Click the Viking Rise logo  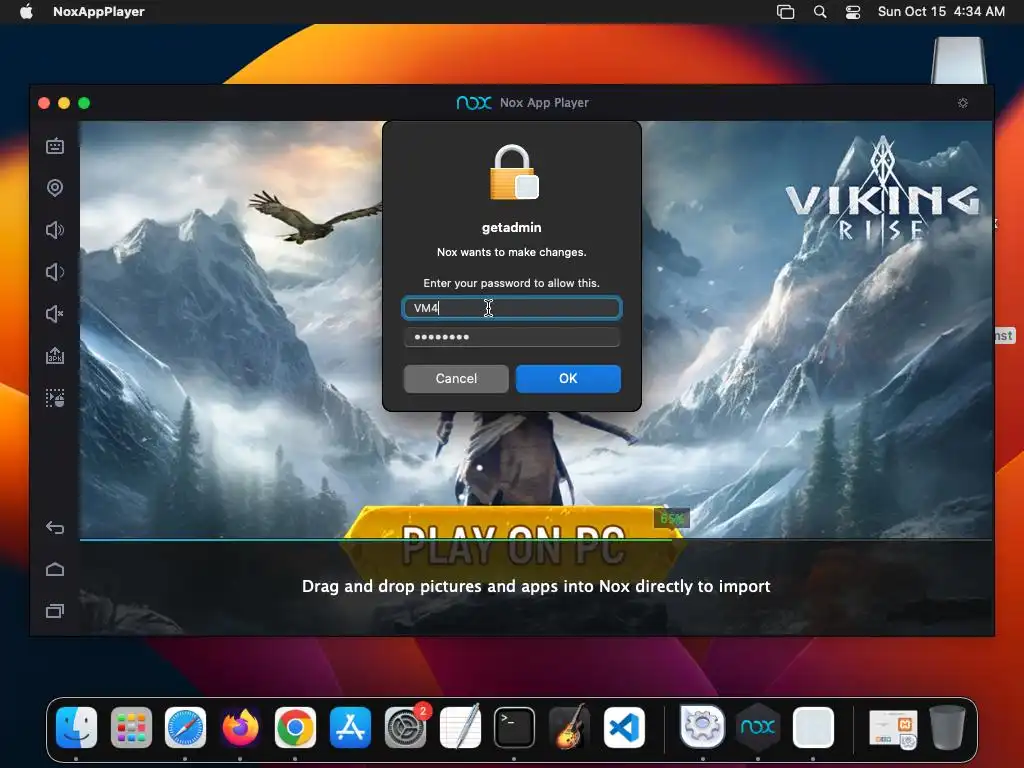click(883, 188)
